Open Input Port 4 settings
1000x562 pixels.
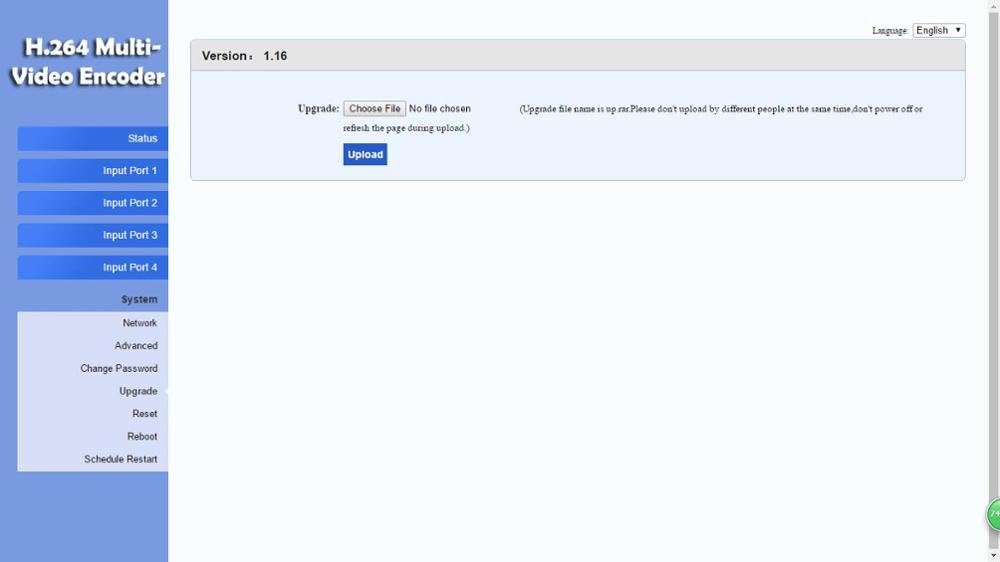tap(93, 267)
